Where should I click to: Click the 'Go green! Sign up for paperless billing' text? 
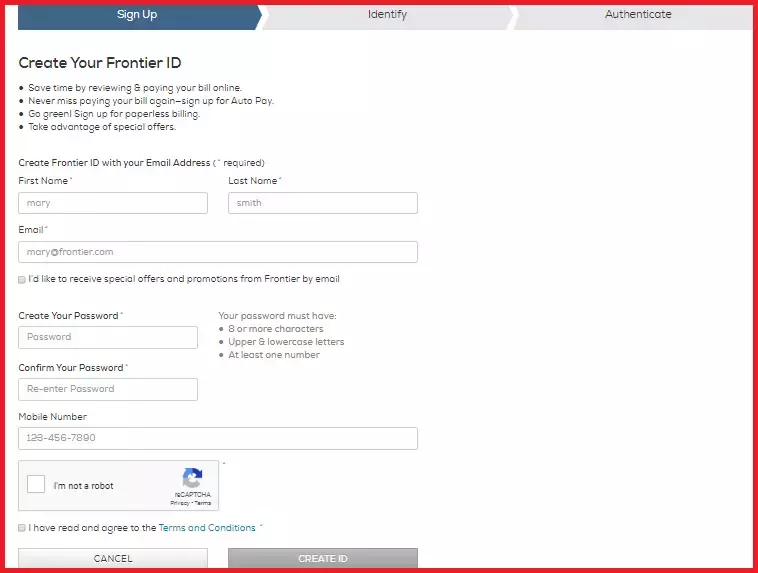click(114, 114)
